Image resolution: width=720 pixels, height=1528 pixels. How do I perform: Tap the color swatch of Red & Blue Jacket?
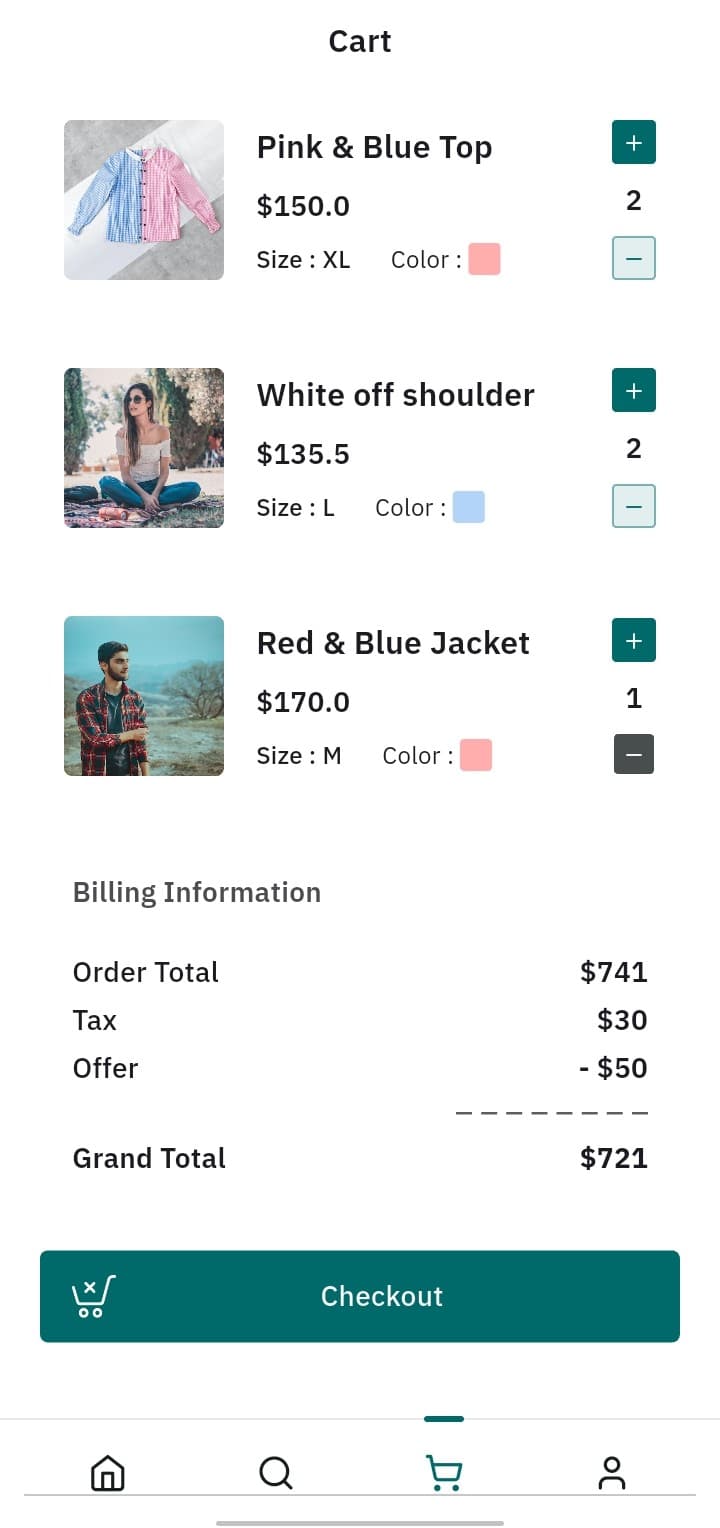476,755
